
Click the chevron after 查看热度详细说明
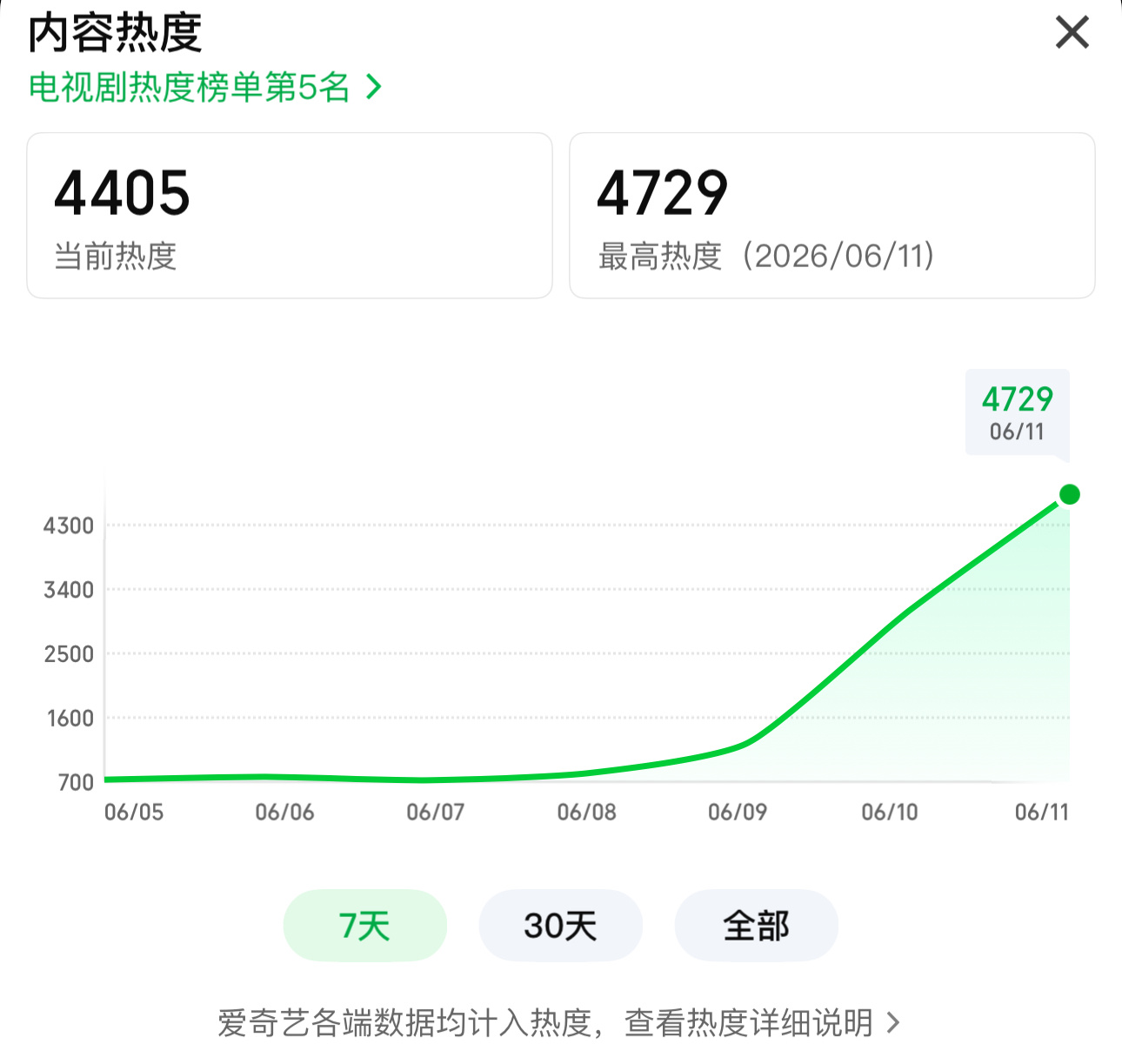coord(892,1023)
